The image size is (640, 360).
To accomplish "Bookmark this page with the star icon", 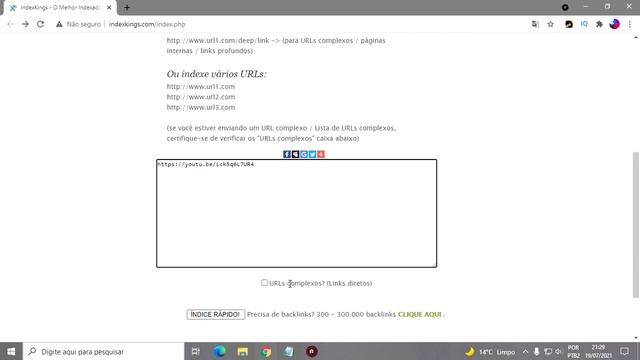I will pyautogui.click(x=551, y=24).
